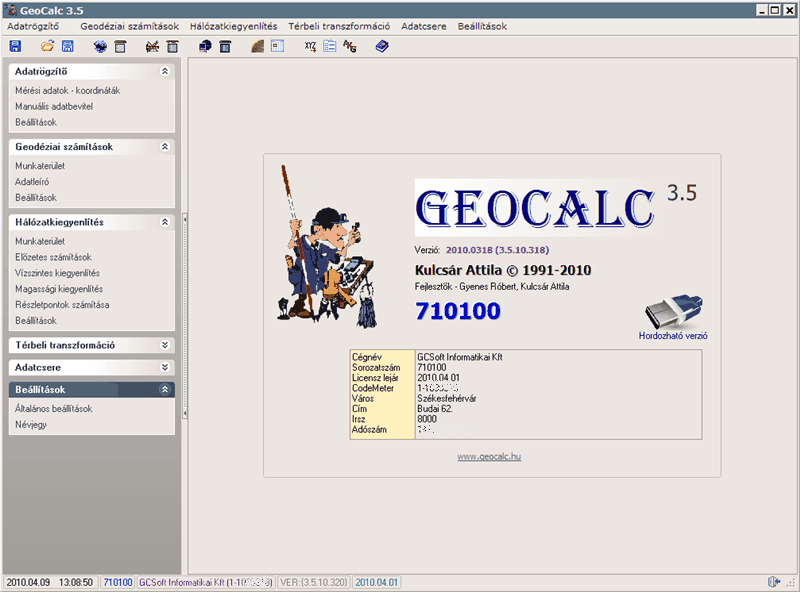Click the blue floppy disk save icon
800x592 pixels.
coord(15,46)
